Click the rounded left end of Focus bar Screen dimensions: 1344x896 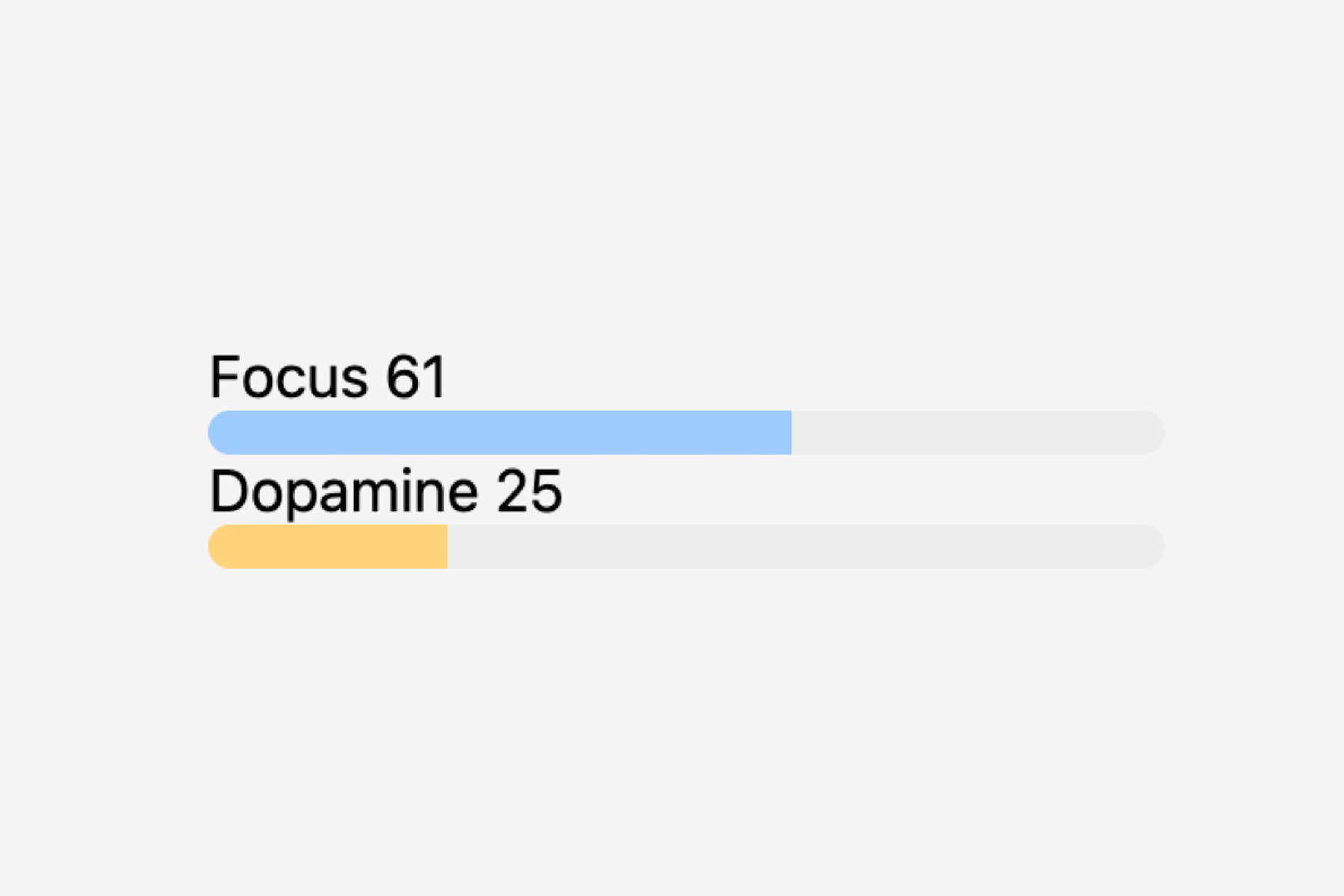[218, 432]
